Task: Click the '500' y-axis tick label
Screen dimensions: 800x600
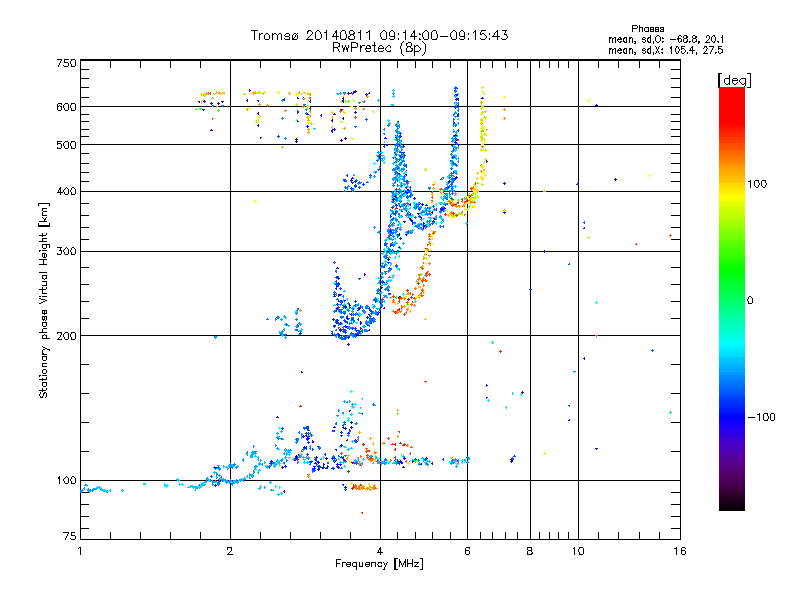Action: [67, 145]
